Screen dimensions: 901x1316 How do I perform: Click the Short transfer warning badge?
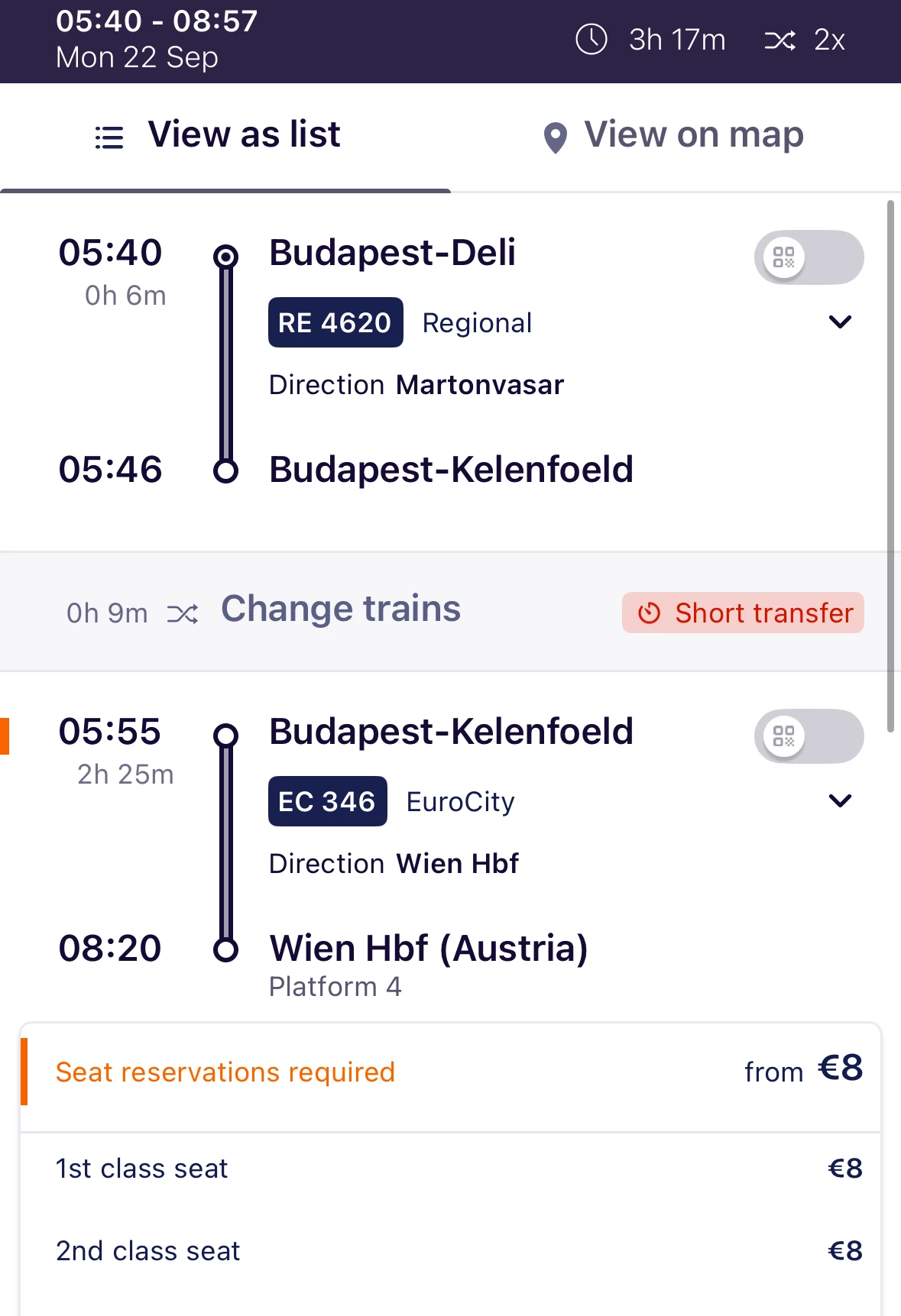(743, 613)
